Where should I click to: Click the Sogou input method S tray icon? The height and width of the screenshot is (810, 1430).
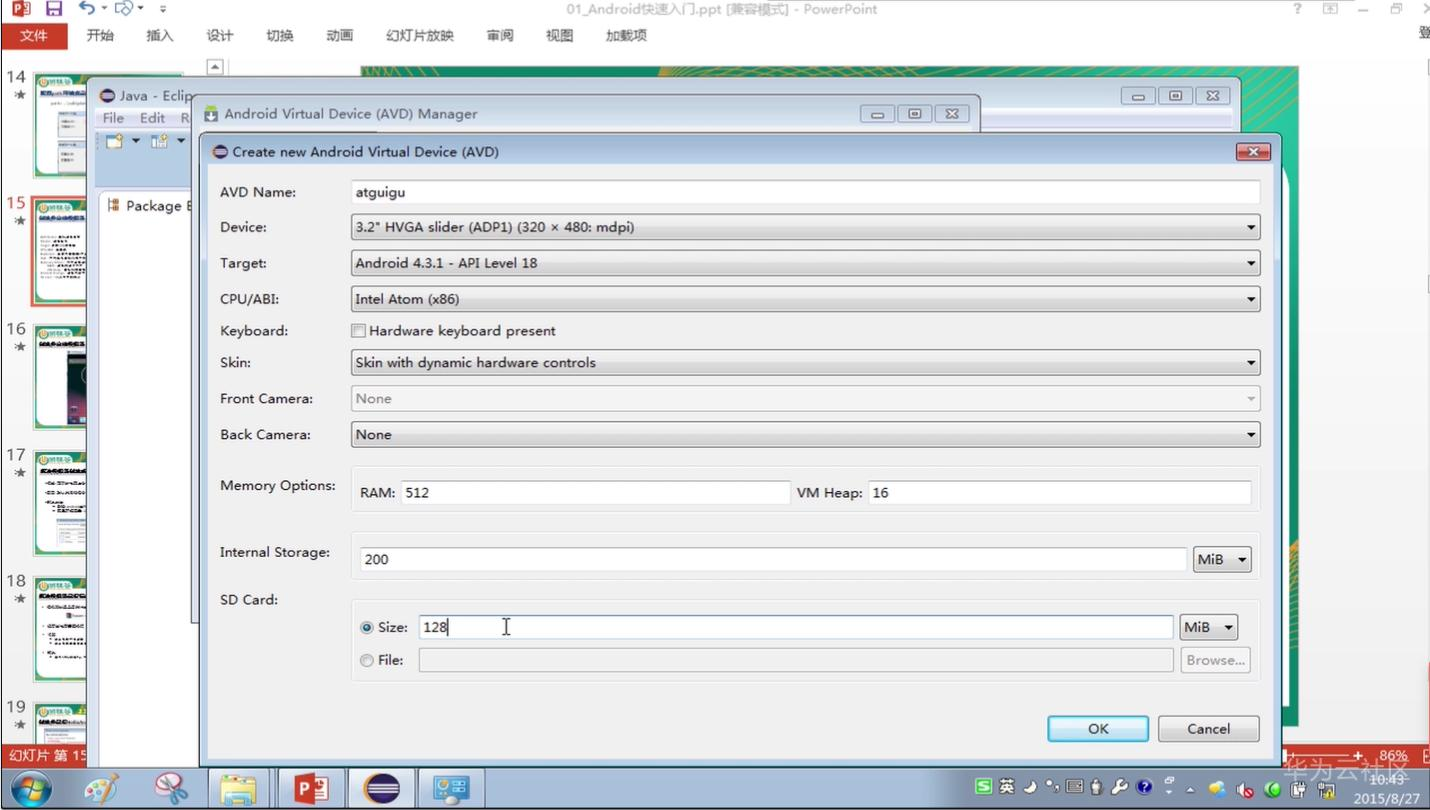(984, 787)
